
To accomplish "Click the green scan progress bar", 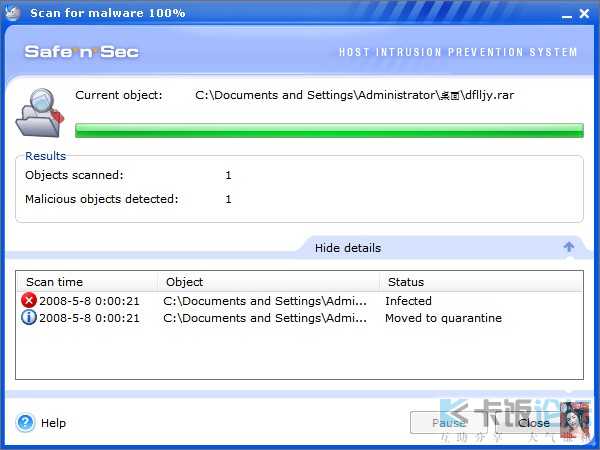I will tap(329, 130).
